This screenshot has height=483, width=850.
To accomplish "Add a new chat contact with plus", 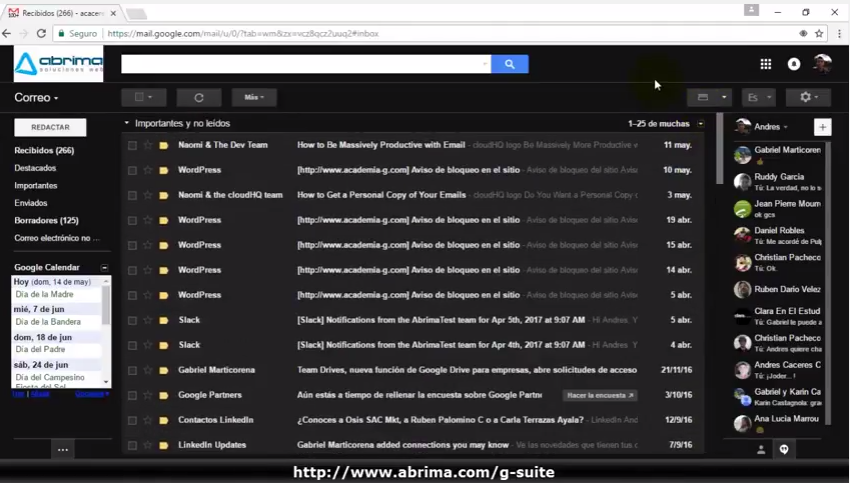I will coord(822,127).
